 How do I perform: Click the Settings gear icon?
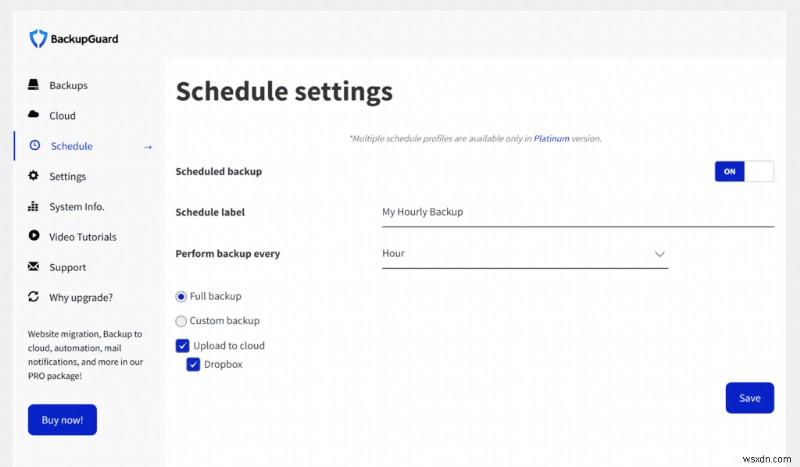pos(34,176)
